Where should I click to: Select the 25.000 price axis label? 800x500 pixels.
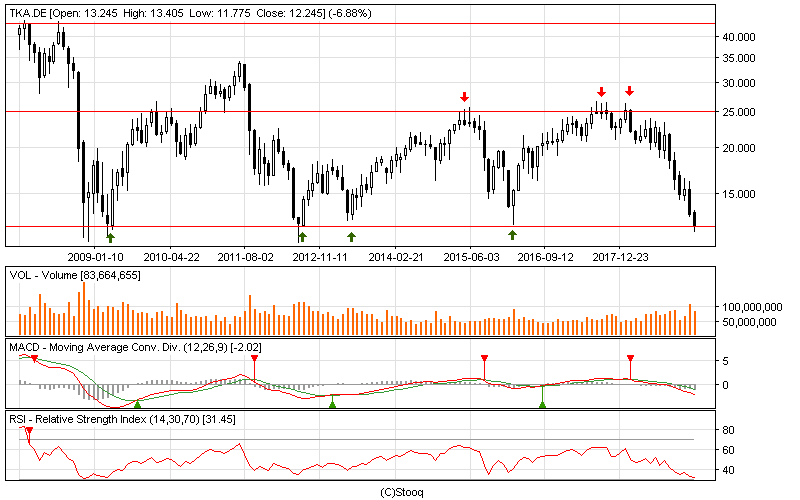point(738,112)
